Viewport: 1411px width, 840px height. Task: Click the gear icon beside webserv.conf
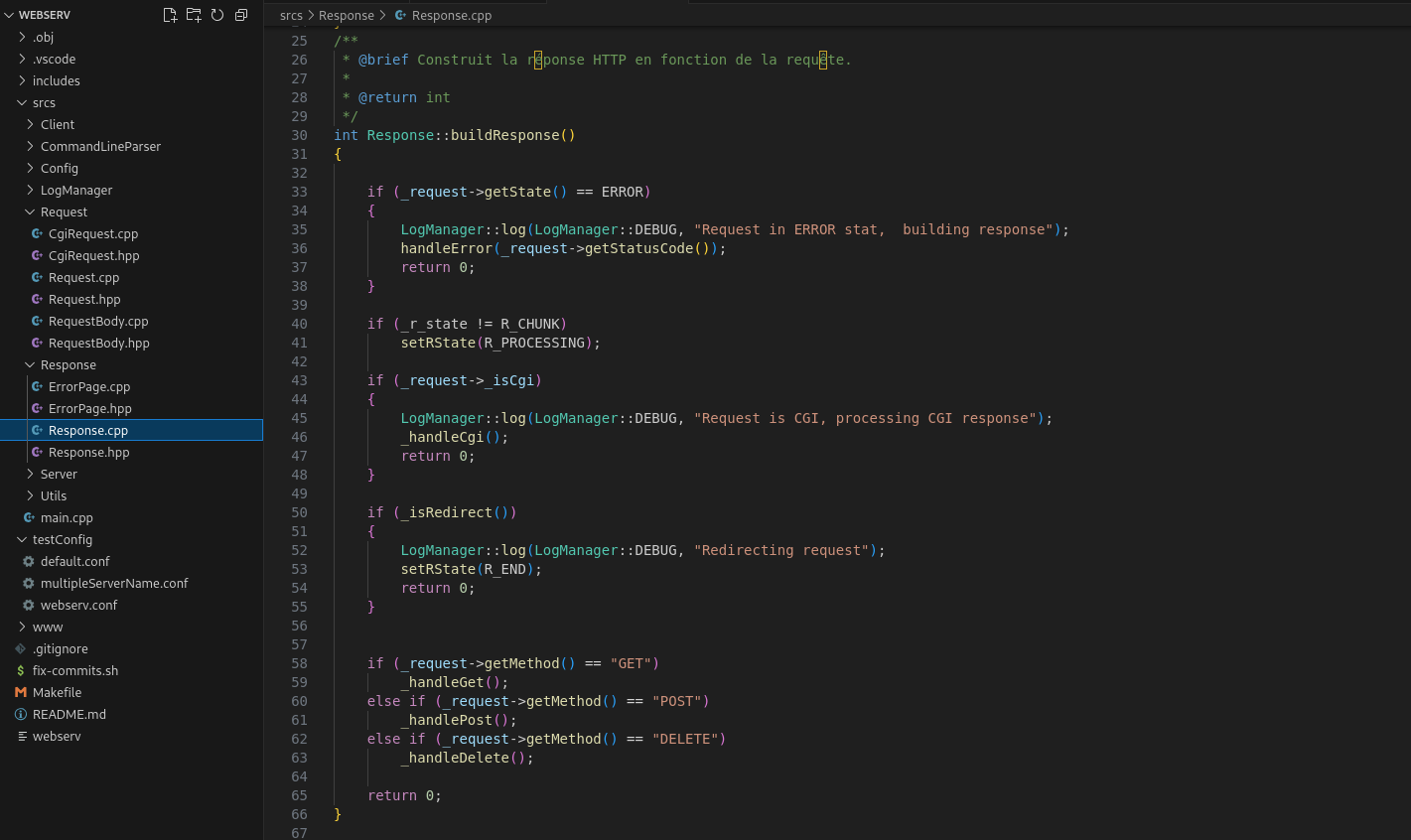coord(29,605)
